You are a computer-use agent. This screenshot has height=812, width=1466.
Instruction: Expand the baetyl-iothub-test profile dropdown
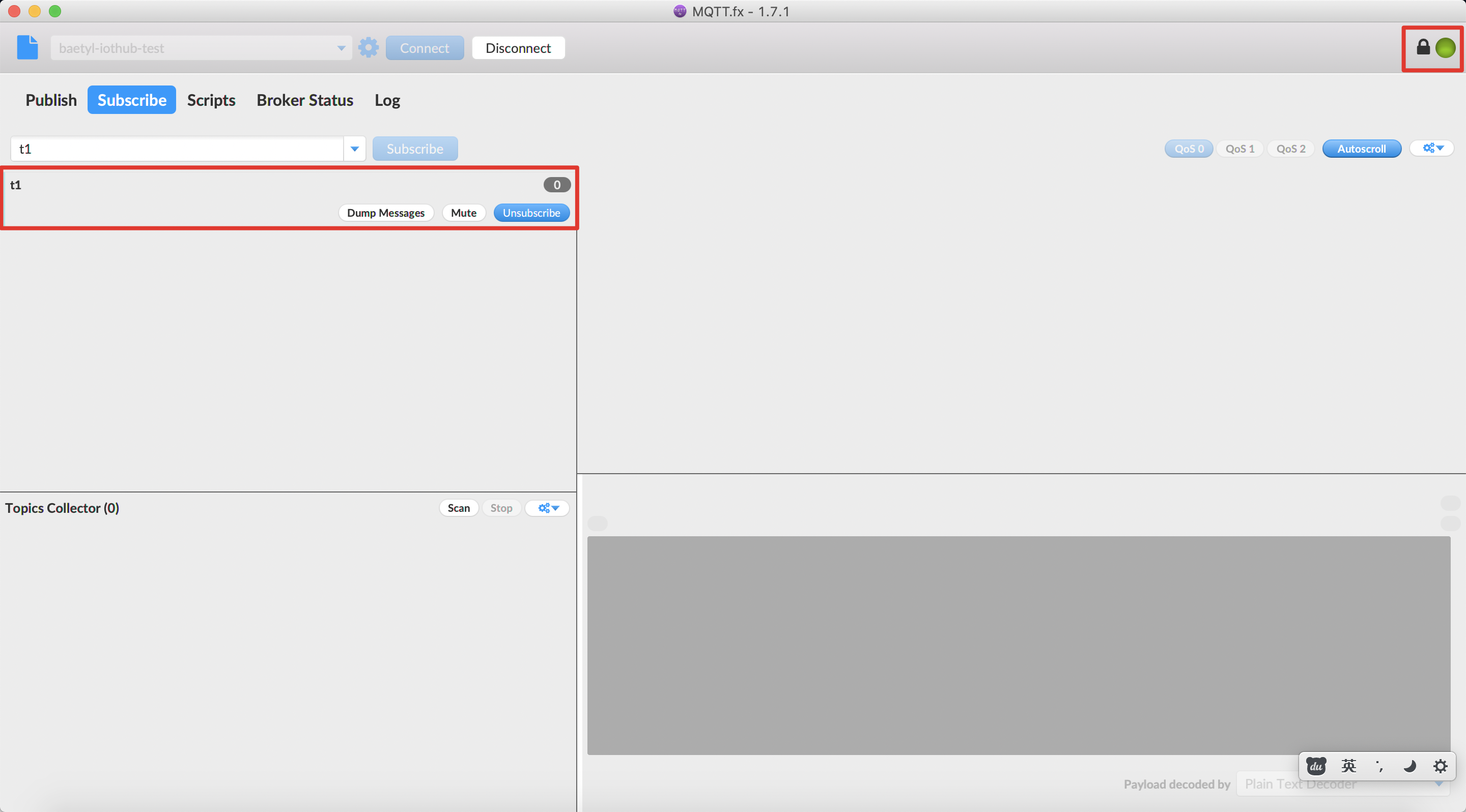click(x=342, y=48)
